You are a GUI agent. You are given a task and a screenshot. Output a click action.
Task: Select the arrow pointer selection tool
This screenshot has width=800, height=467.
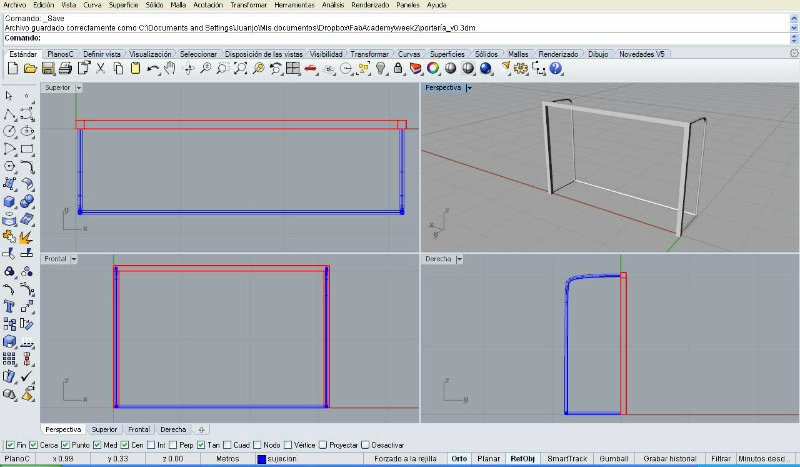coord(9,96)
